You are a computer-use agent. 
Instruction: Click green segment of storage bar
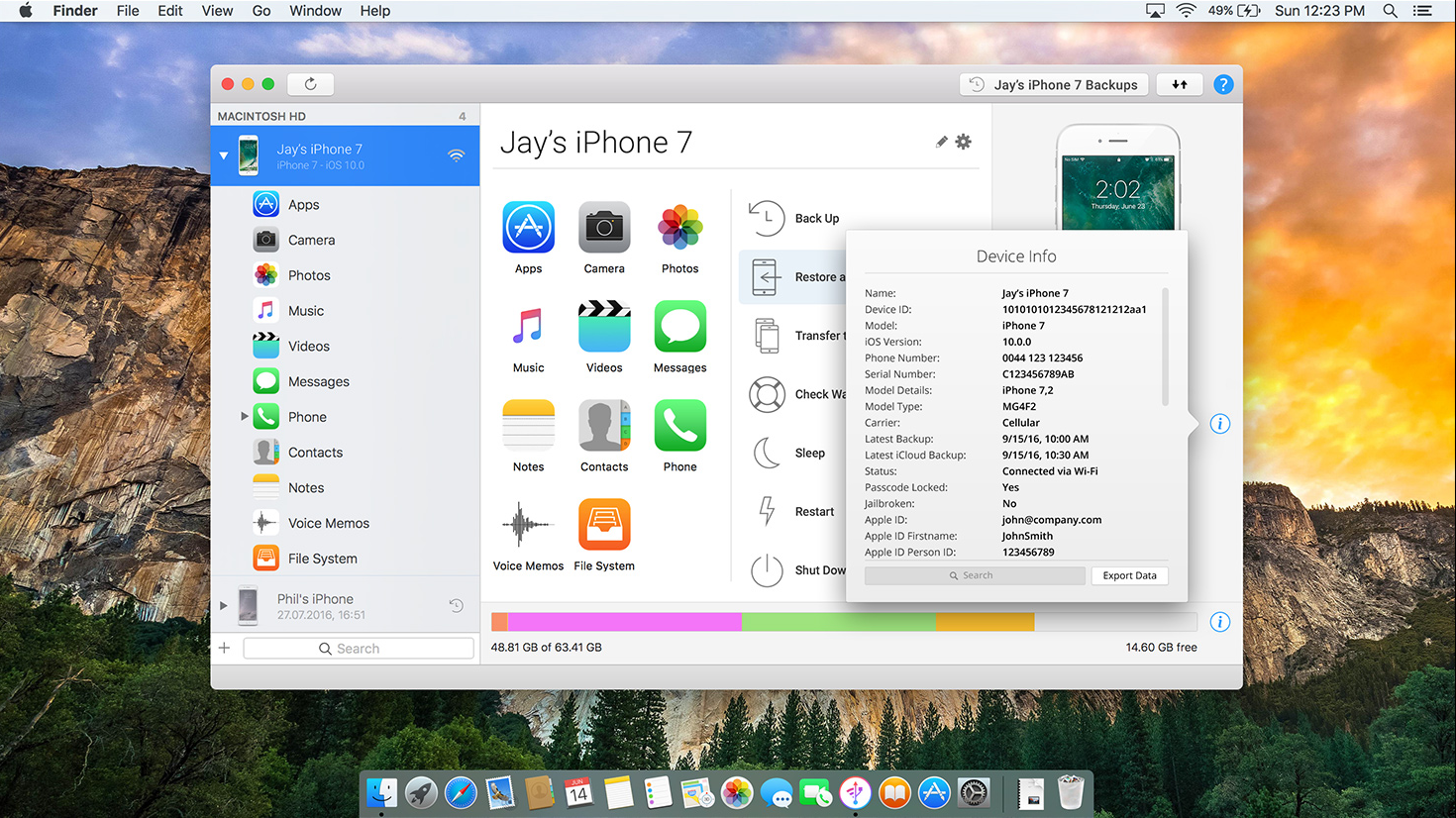coord(839,622)
